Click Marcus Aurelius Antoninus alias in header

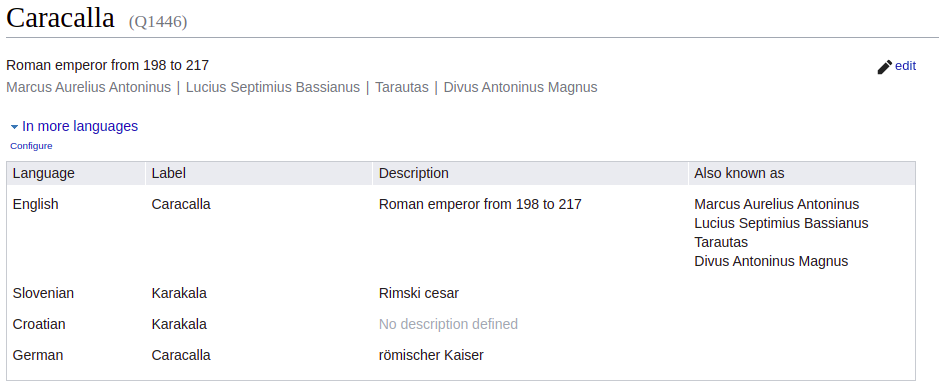[89, 87]
